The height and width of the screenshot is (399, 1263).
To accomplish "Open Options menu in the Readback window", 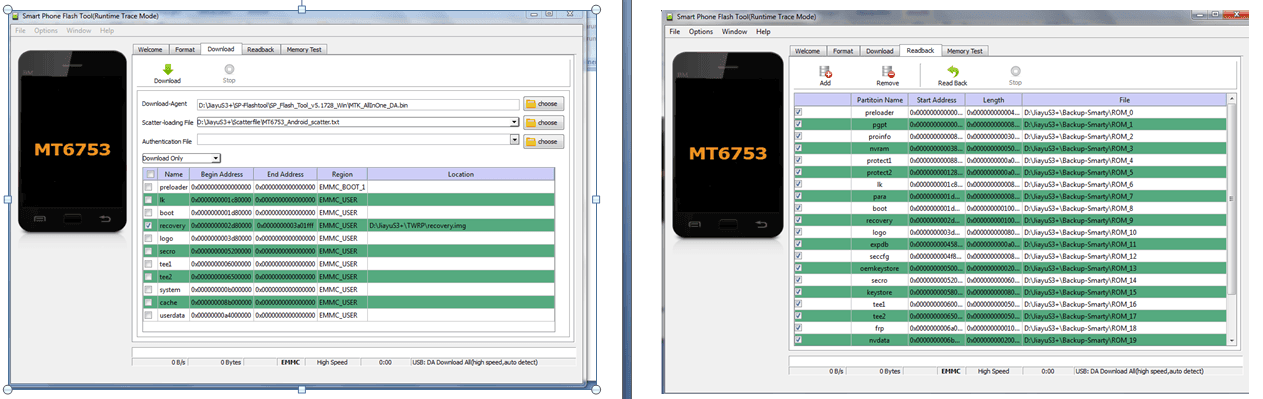I will click(x=701, y=32).
